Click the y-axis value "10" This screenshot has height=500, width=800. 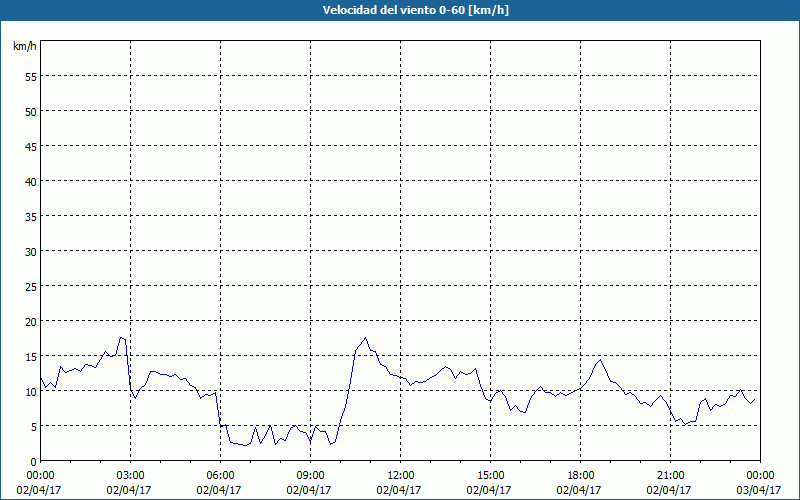(x=31, y=391)
